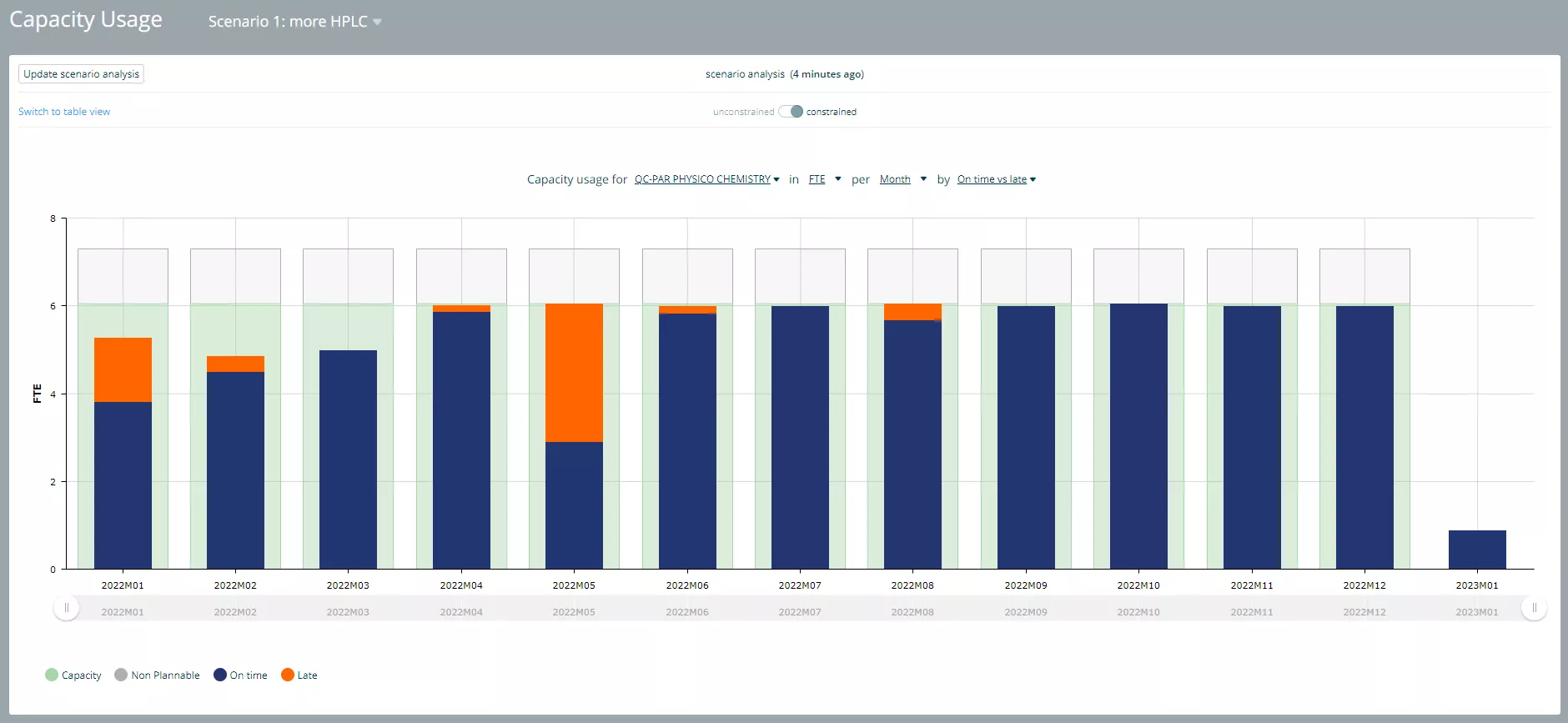Switch the unconstrained/constrained toggle
The image size is (1568, 723).
791,111
